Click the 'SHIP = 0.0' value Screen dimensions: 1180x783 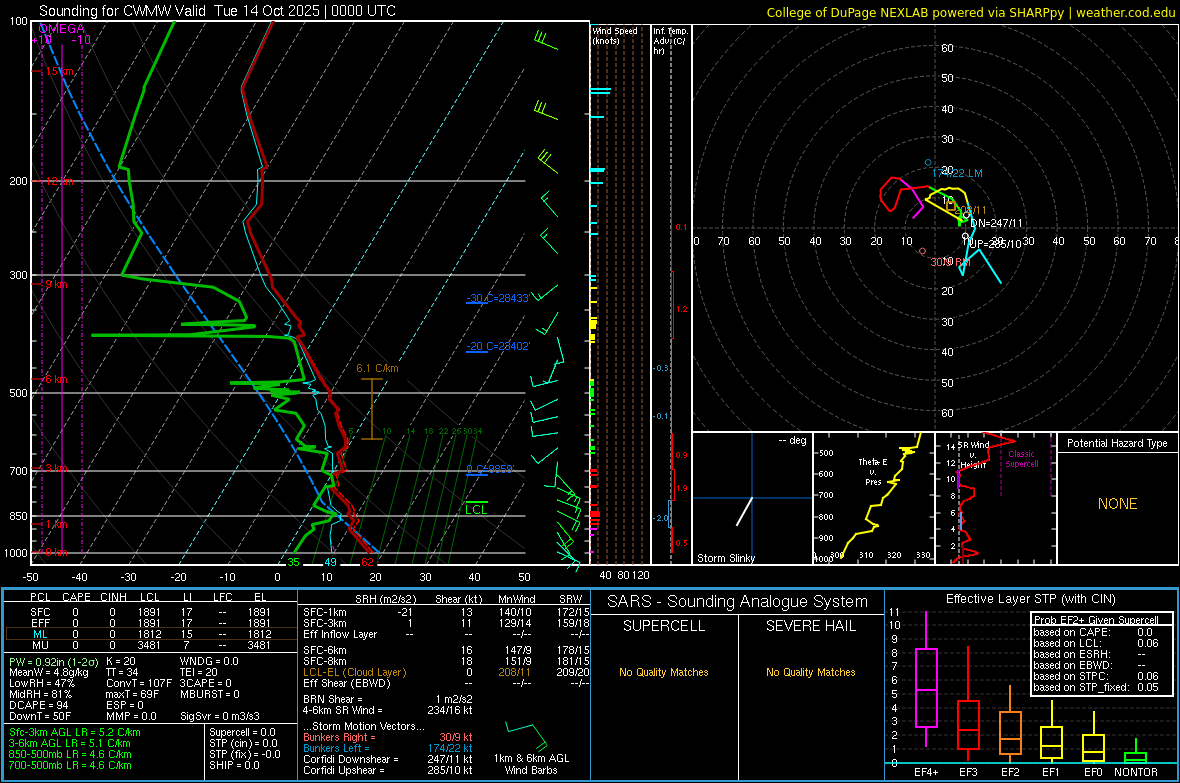pyautogui.click(x=234, y=765)
